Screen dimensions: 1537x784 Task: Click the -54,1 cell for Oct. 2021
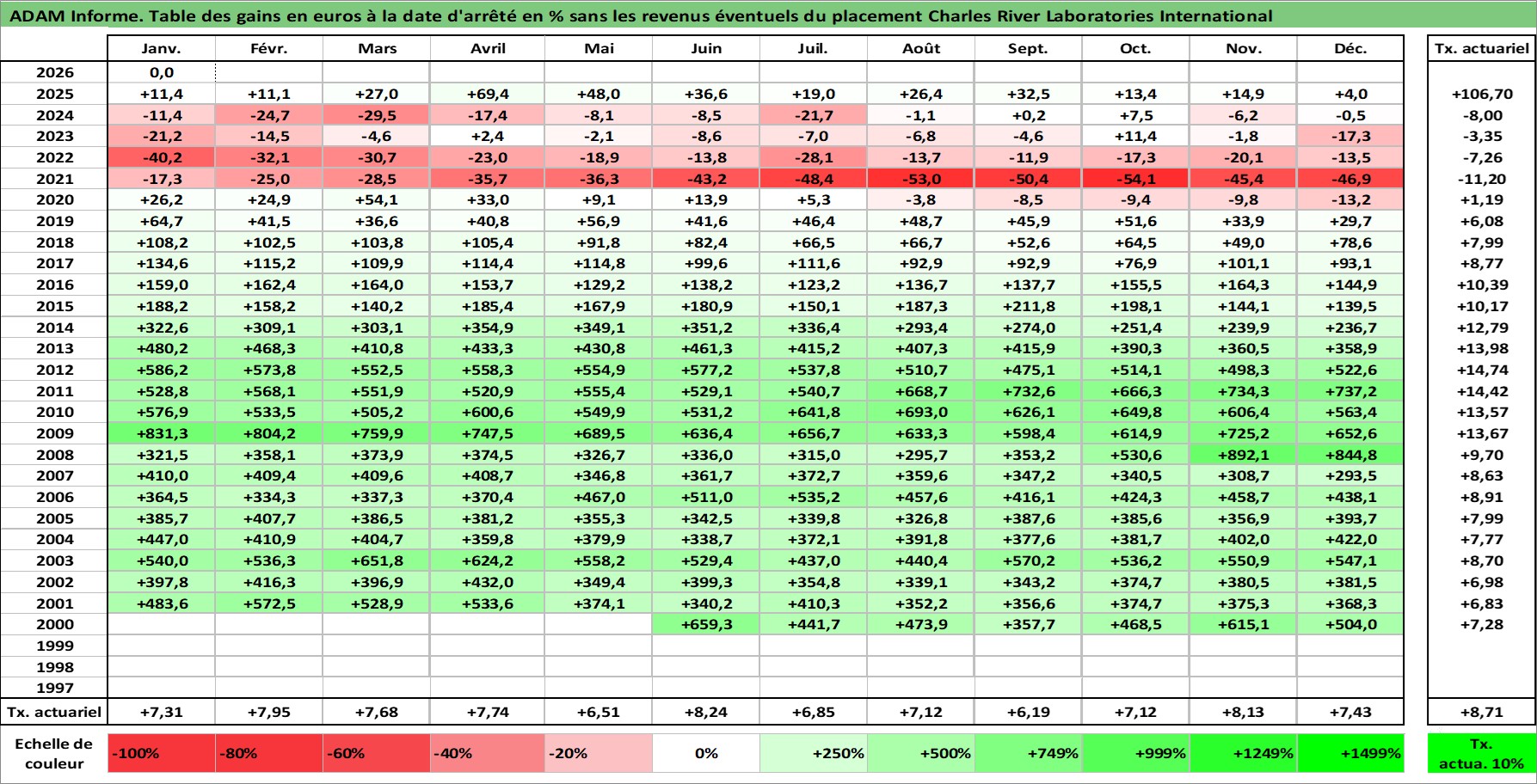[x=1136, y=179]
